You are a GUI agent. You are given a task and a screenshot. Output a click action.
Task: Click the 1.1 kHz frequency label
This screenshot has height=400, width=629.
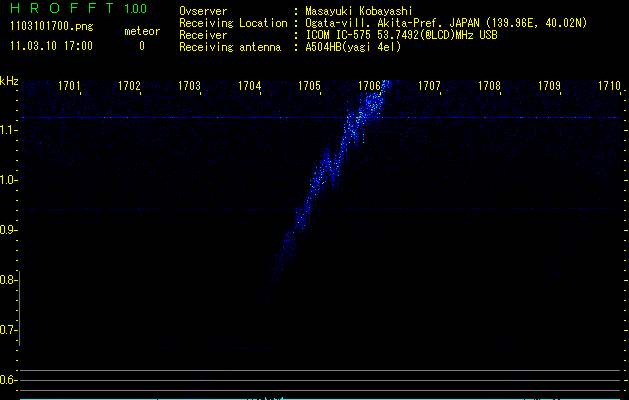click(x=8, y=130)
